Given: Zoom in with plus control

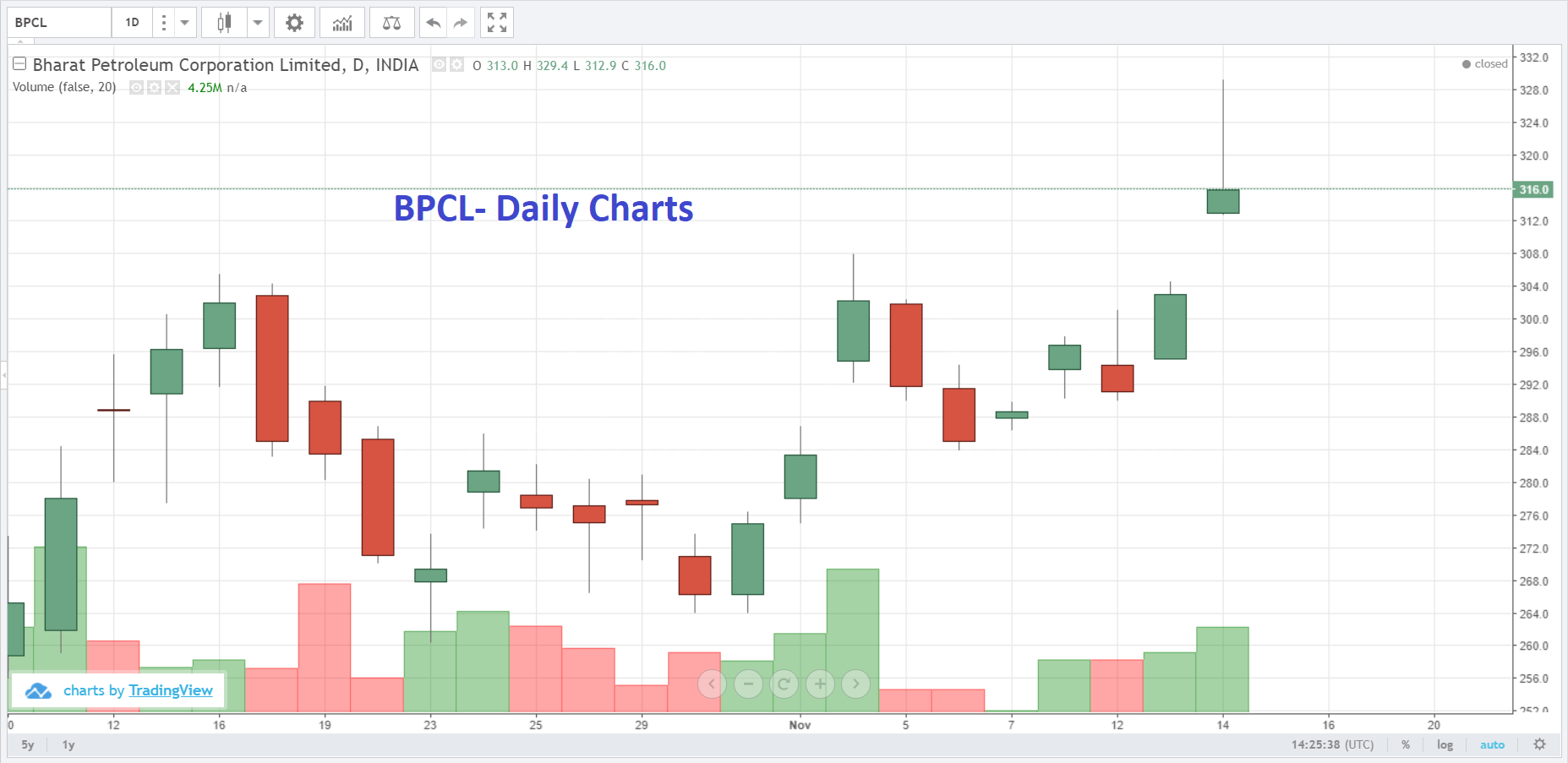Looking at the screenshot, I should (x=820, y=684).
